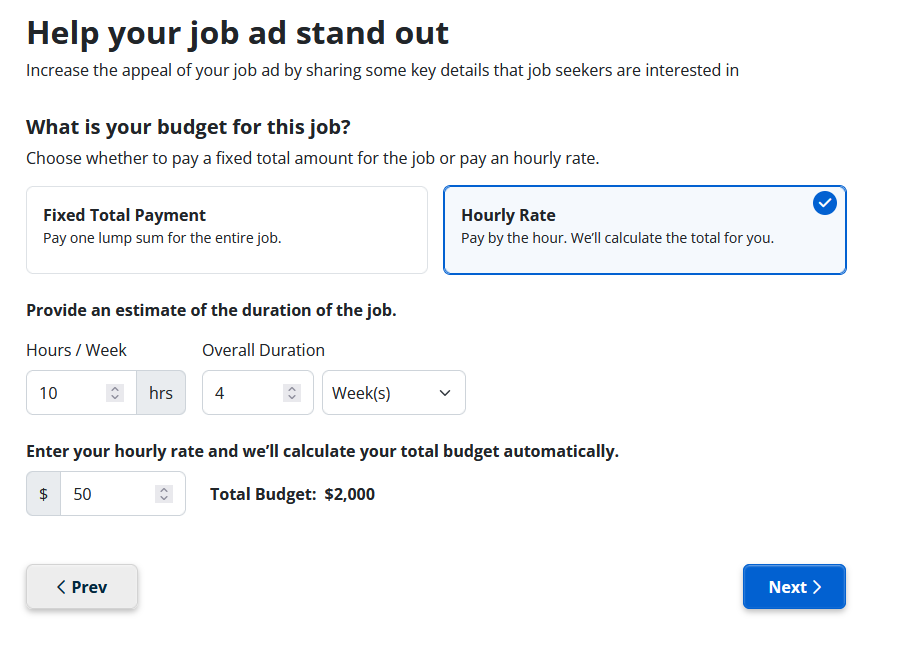Click the dollar sign prefix
This screenshot has width=902, height=651.
point(44,494)
